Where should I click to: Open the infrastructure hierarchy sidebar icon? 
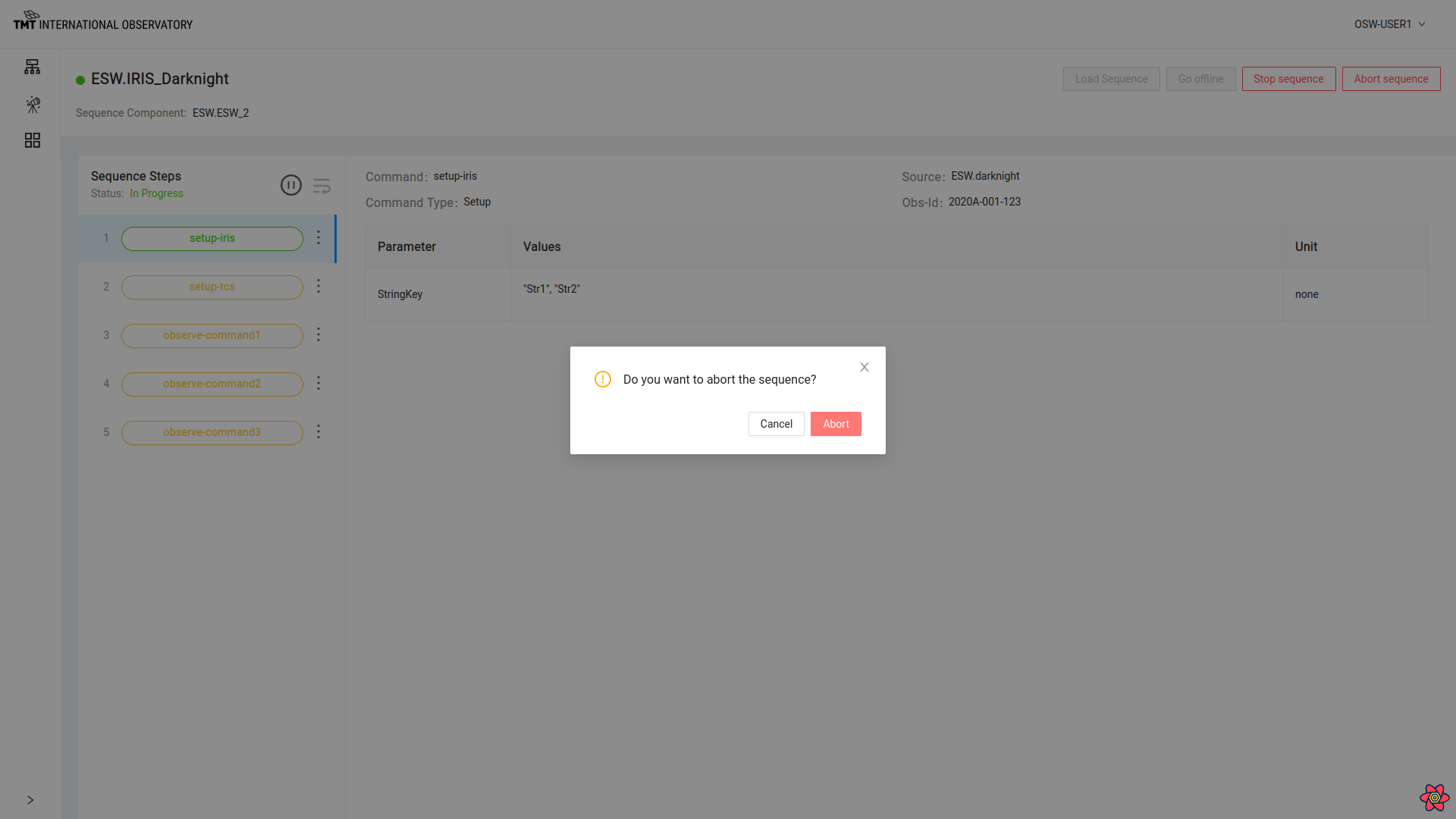(32, 67)
